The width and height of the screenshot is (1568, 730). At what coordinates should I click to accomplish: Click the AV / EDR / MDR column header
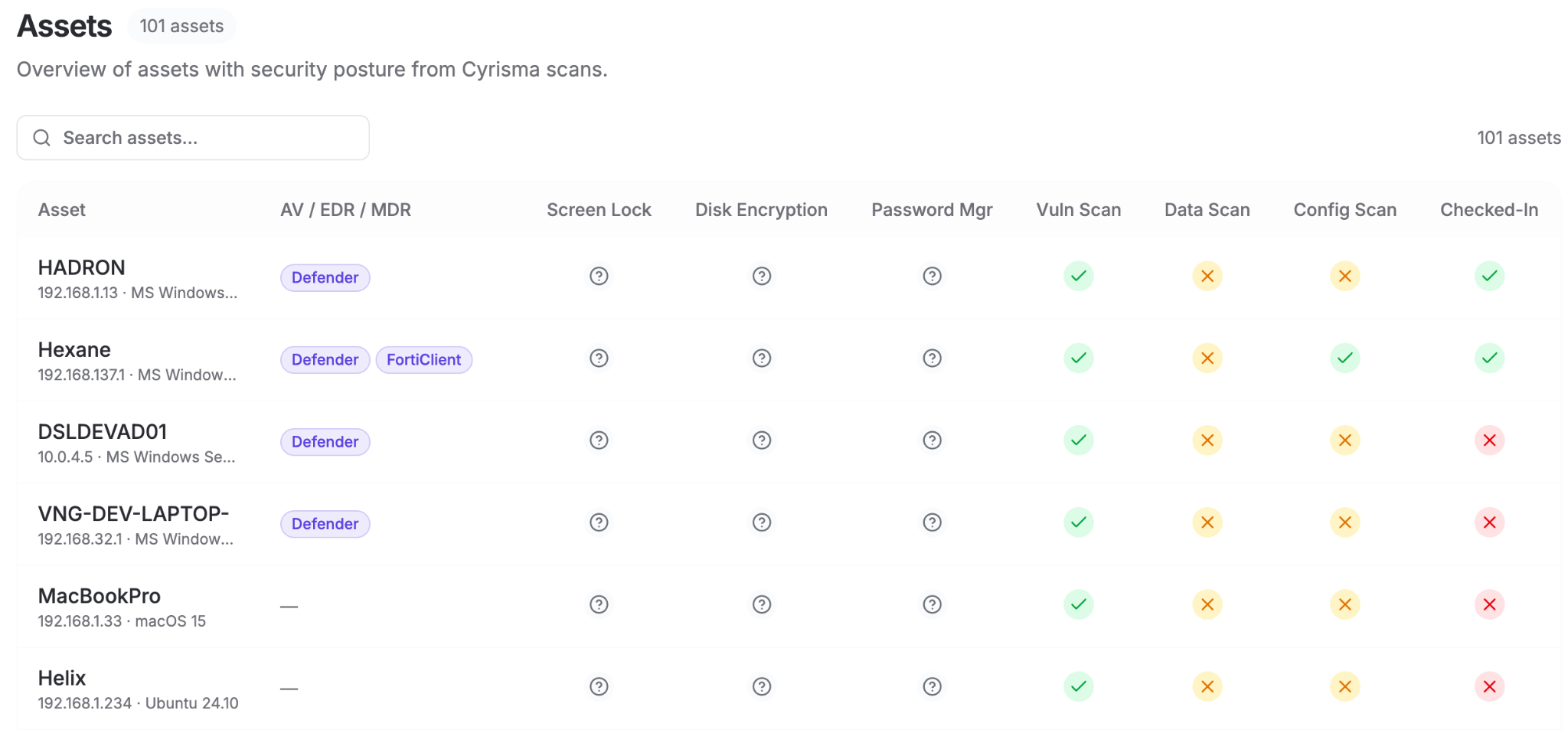(x=346, y=210)
